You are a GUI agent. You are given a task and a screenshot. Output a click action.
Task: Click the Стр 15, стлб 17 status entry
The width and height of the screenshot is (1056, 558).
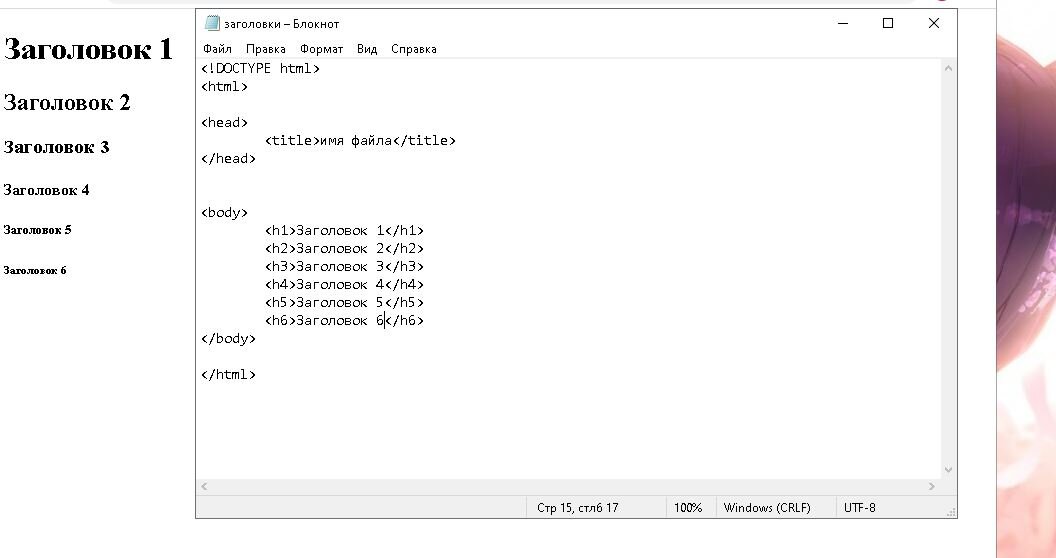tap(577, 508)
